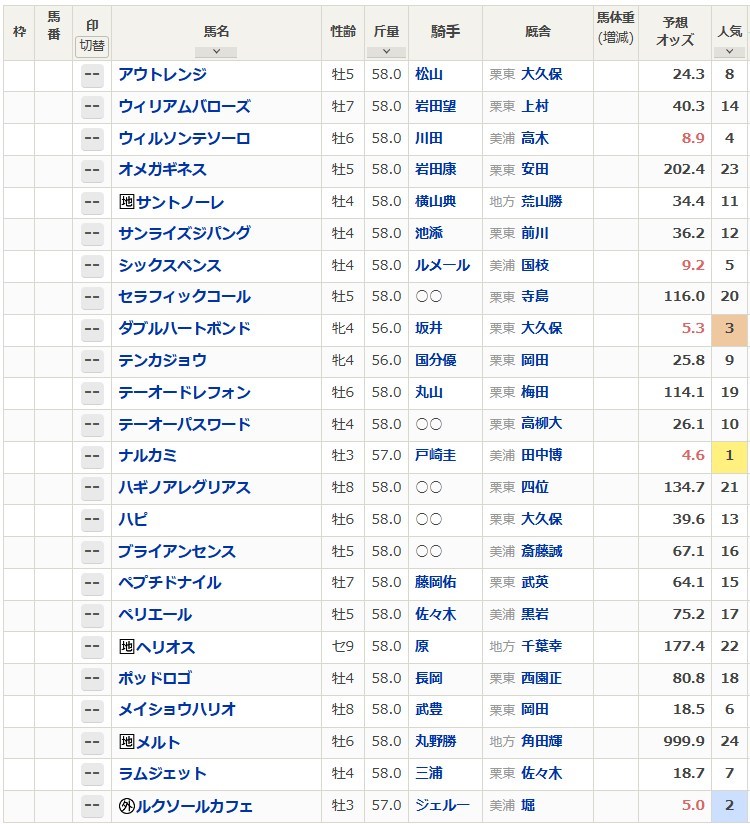Open the sort dropdown under 斤量

click(x=386, y=52)
